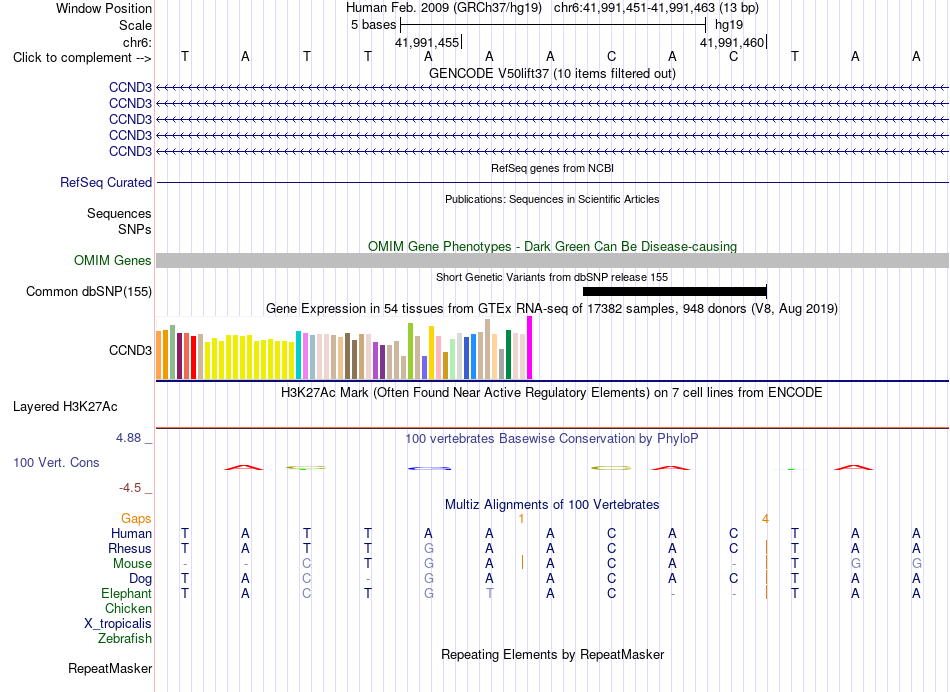Click the 'Human Feb. 2009 (GRCh37/hg19)' header text
The height and width of the screenshot is (692, 950).
(x=446, y=8)
